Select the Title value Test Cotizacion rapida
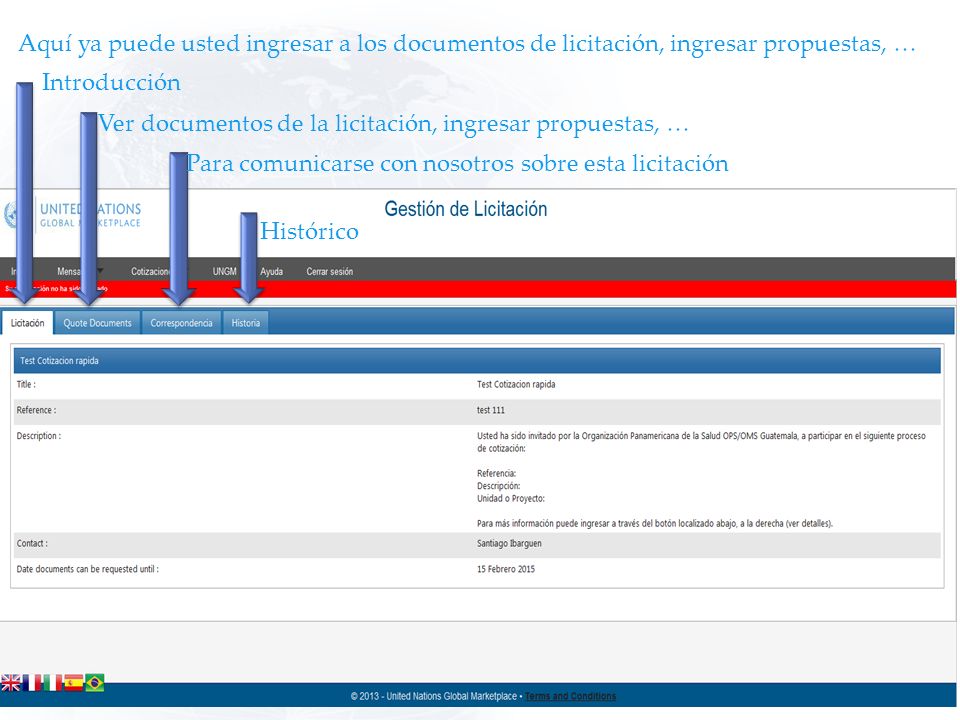Viewport: 960px width, 720px height. click(x=516, y=384)
